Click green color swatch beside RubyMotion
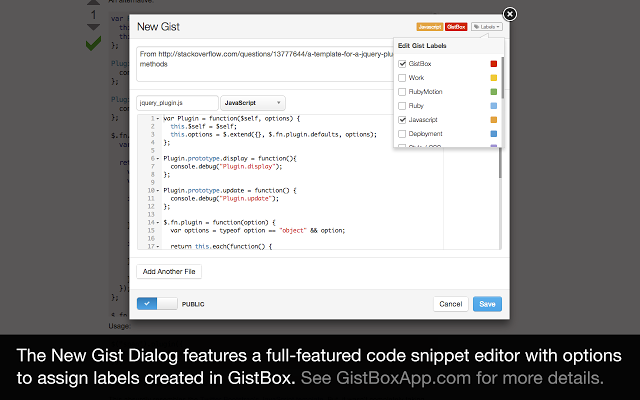This screenshot has width=640, height=400. coord(493,92)
